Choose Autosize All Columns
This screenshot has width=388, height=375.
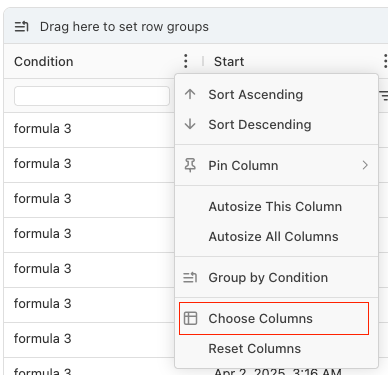[x=276, y=237]
